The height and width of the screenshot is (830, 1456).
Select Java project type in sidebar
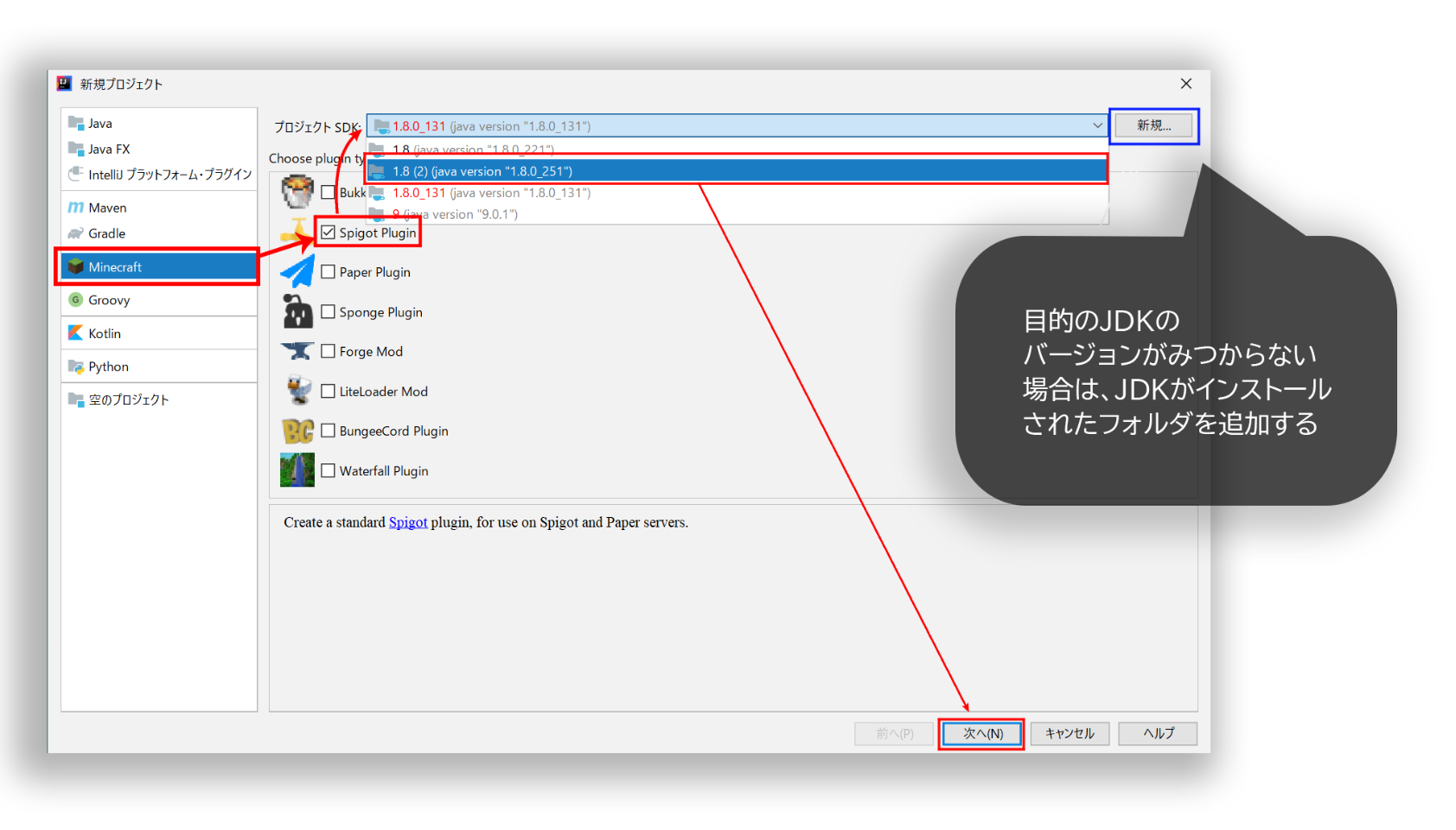point(159,123)
